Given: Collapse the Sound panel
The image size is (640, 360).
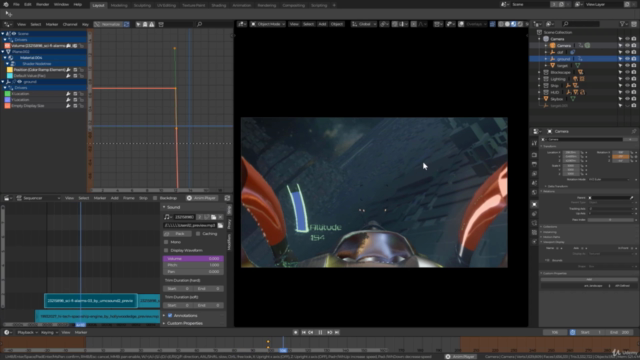Looking at the screenshot, I should click(164, 207).
